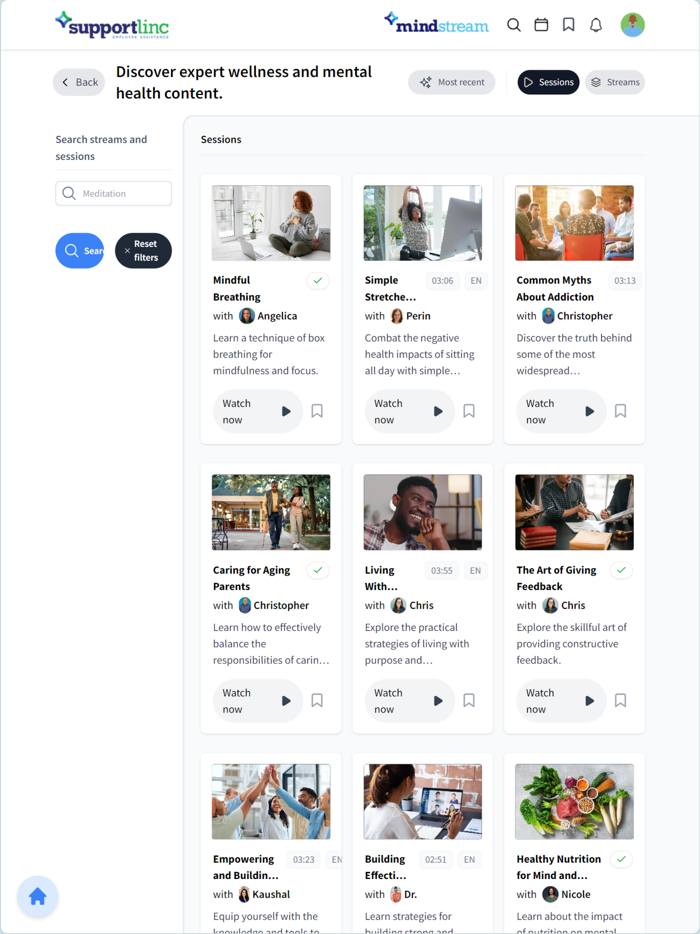Click Nicole's presenter avatar
Viewport: 700px width, 934px height.
(550, 894)
